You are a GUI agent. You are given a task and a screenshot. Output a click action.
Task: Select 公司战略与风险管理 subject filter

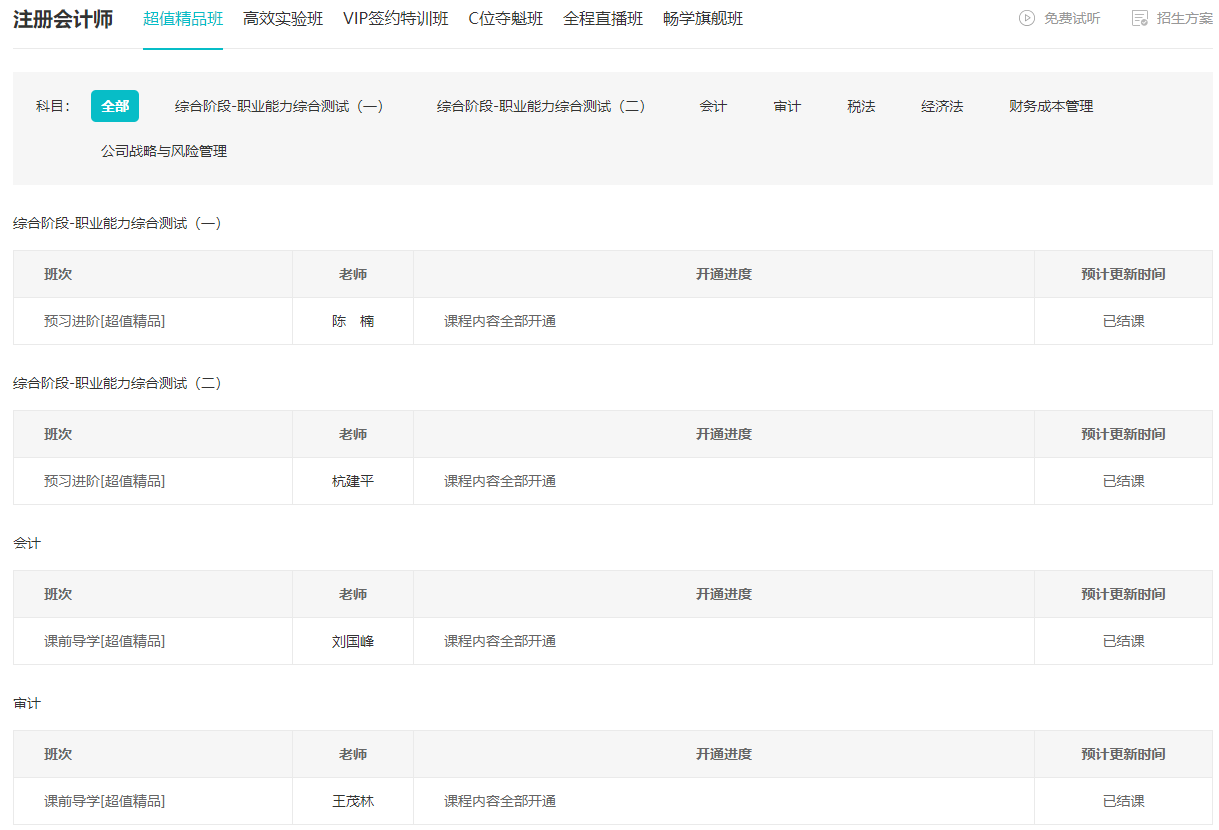point(163,151)
